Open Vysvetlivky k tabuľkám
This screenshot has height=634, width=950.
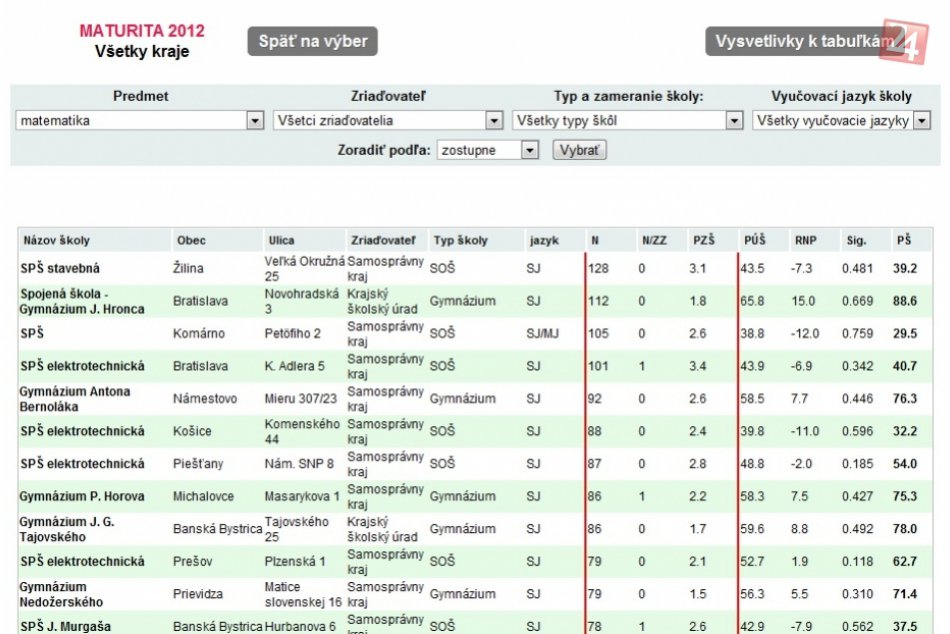point(800,42)
